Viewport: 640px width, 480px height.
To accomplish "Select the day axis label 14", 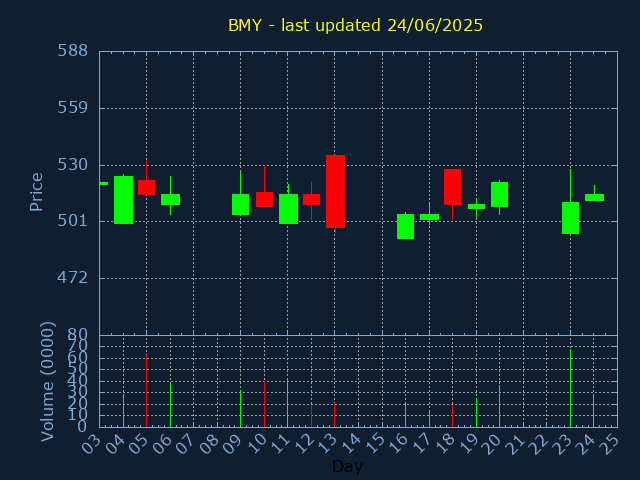I will [x=351, y=444].
